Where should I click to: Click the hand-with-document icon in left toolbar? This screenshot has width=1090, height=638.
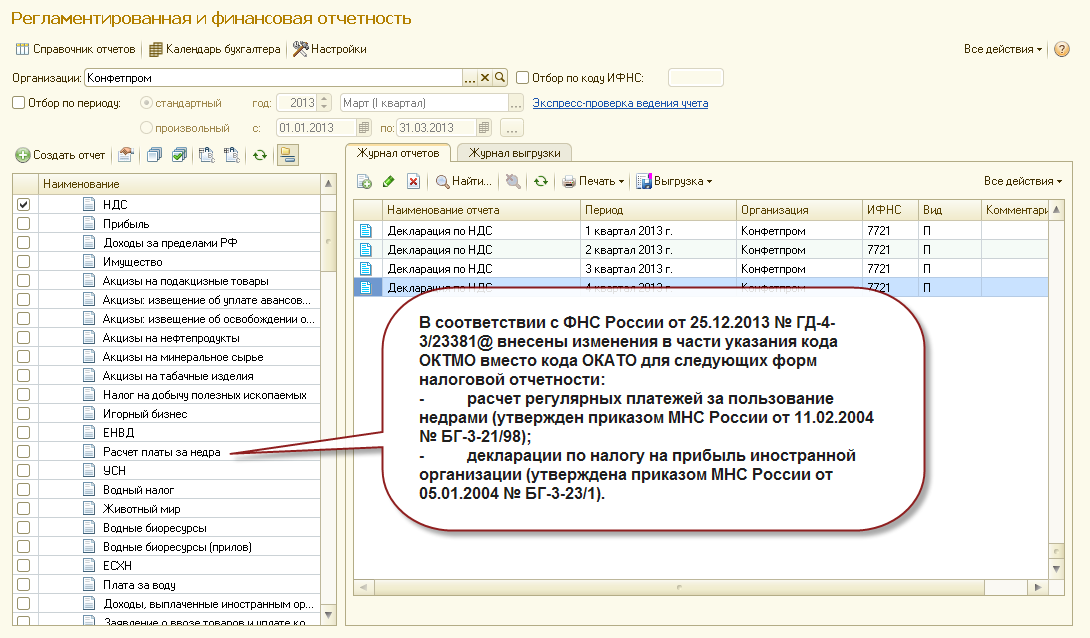126,155
